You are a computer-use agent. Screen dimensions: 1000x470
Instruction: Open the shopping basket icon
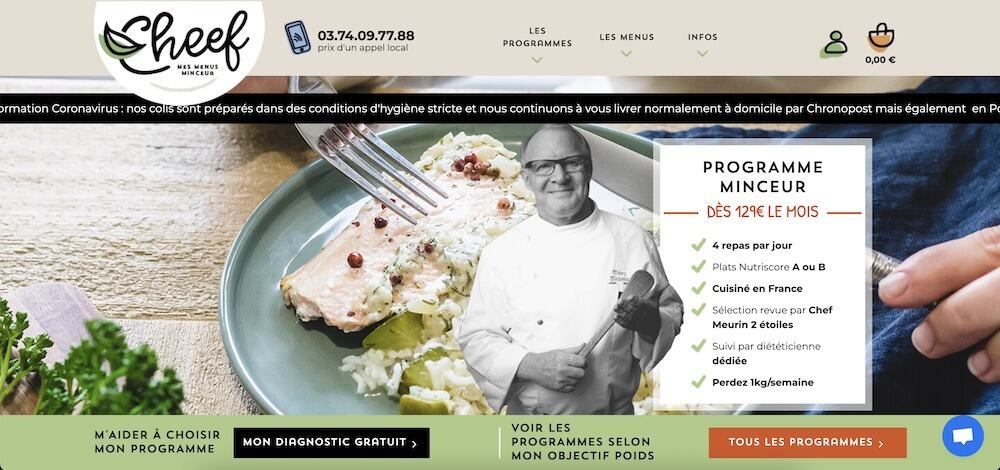tap(881, 36)
